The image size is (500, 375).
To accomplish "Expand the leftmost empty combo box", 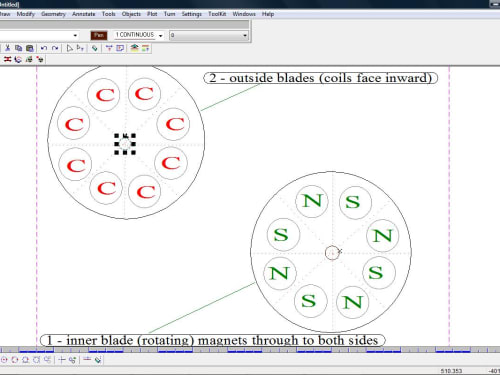I will (75, 35).
